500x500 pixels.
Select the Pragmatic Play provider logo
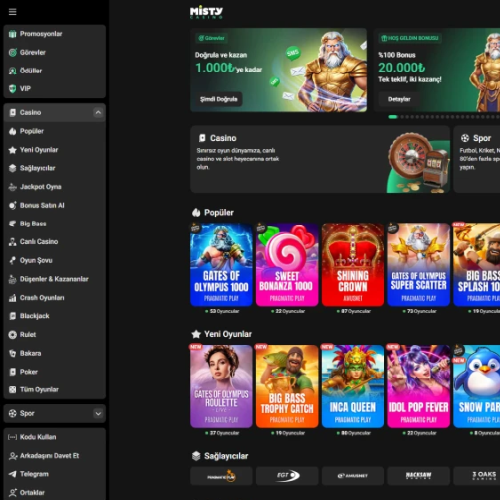[x=221, y=476]
